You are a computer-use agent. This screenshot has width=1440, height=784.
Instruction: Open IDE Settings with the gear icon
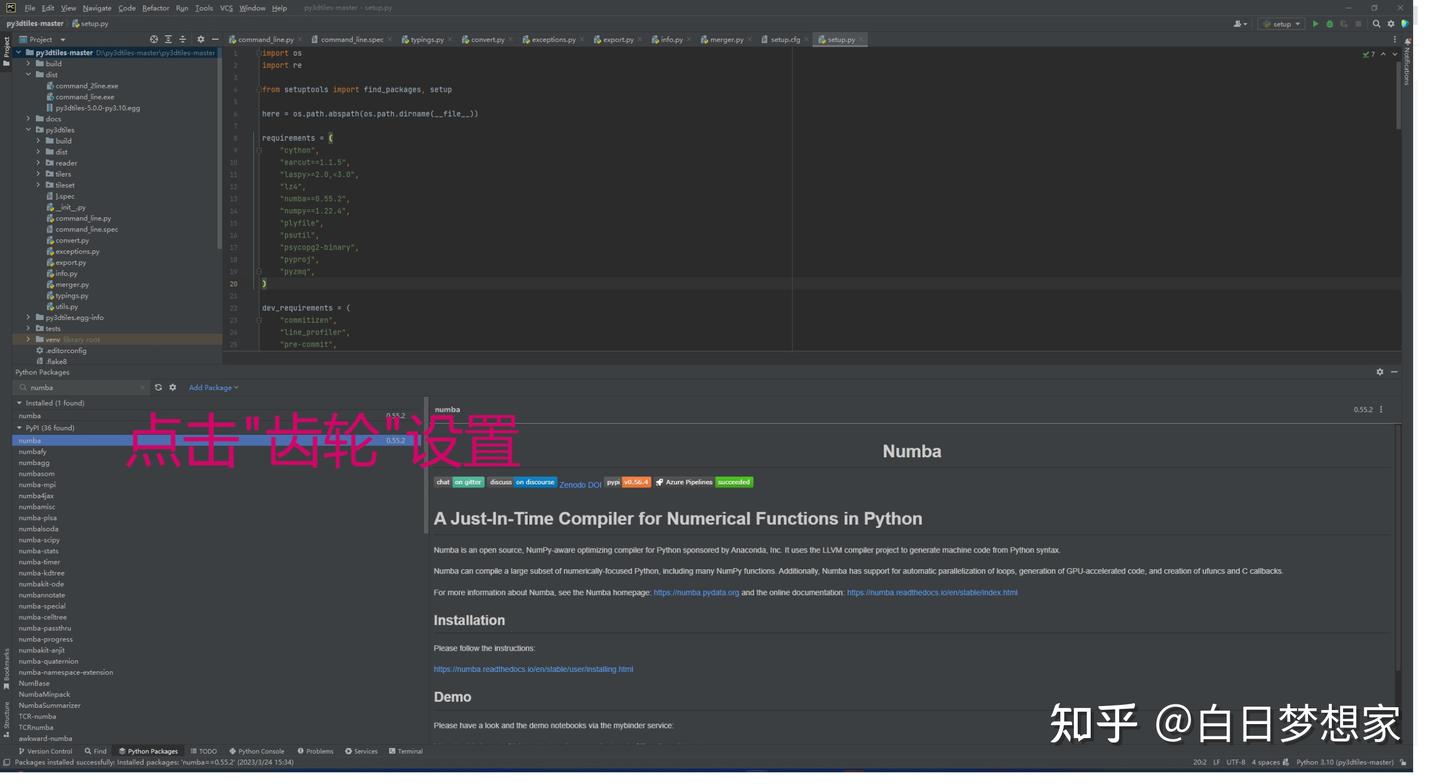pyautogui.click(x=1391, y=23)
